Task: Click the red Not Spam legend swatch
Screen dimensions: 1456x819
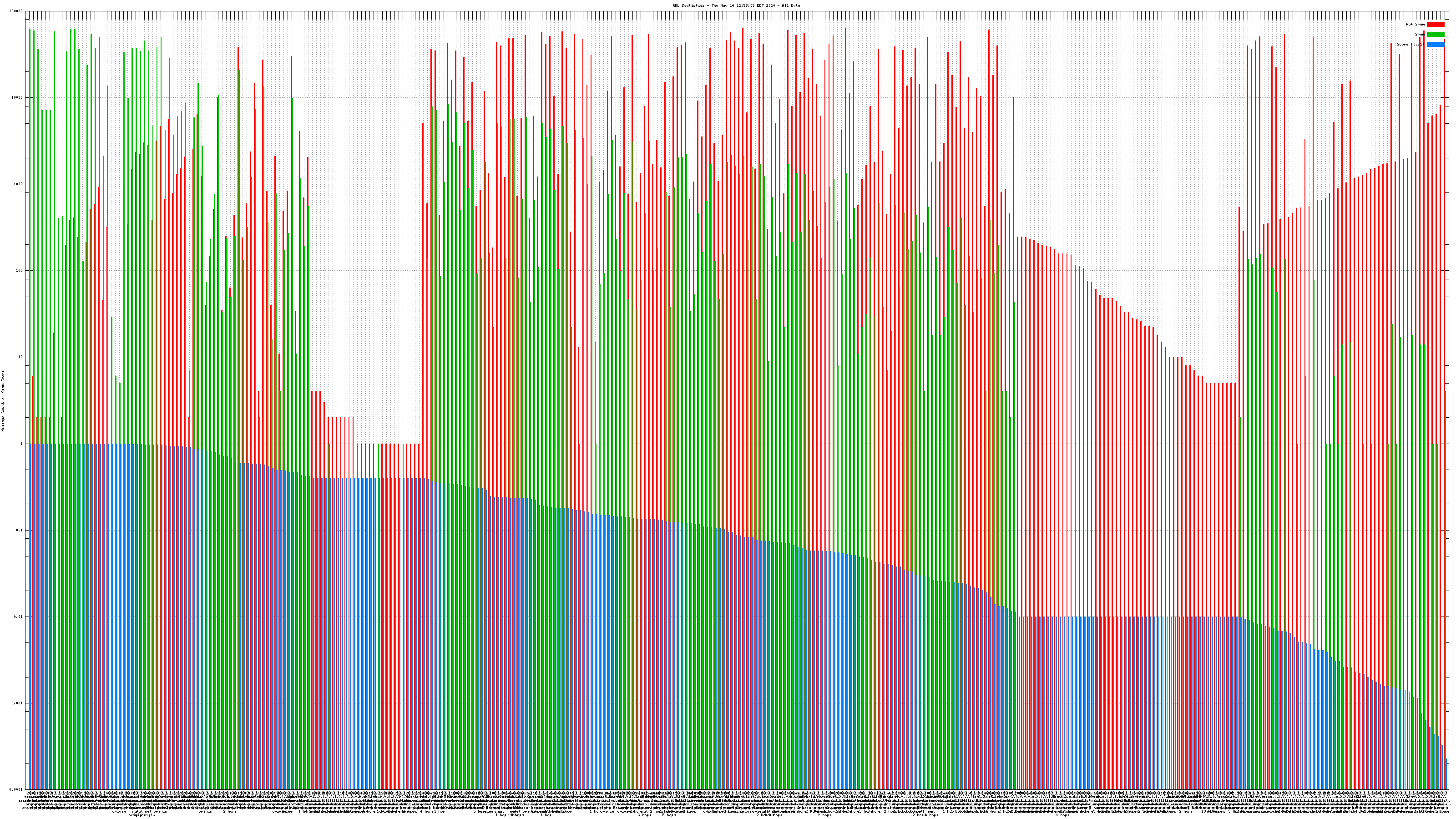Action: (1435, 24)
